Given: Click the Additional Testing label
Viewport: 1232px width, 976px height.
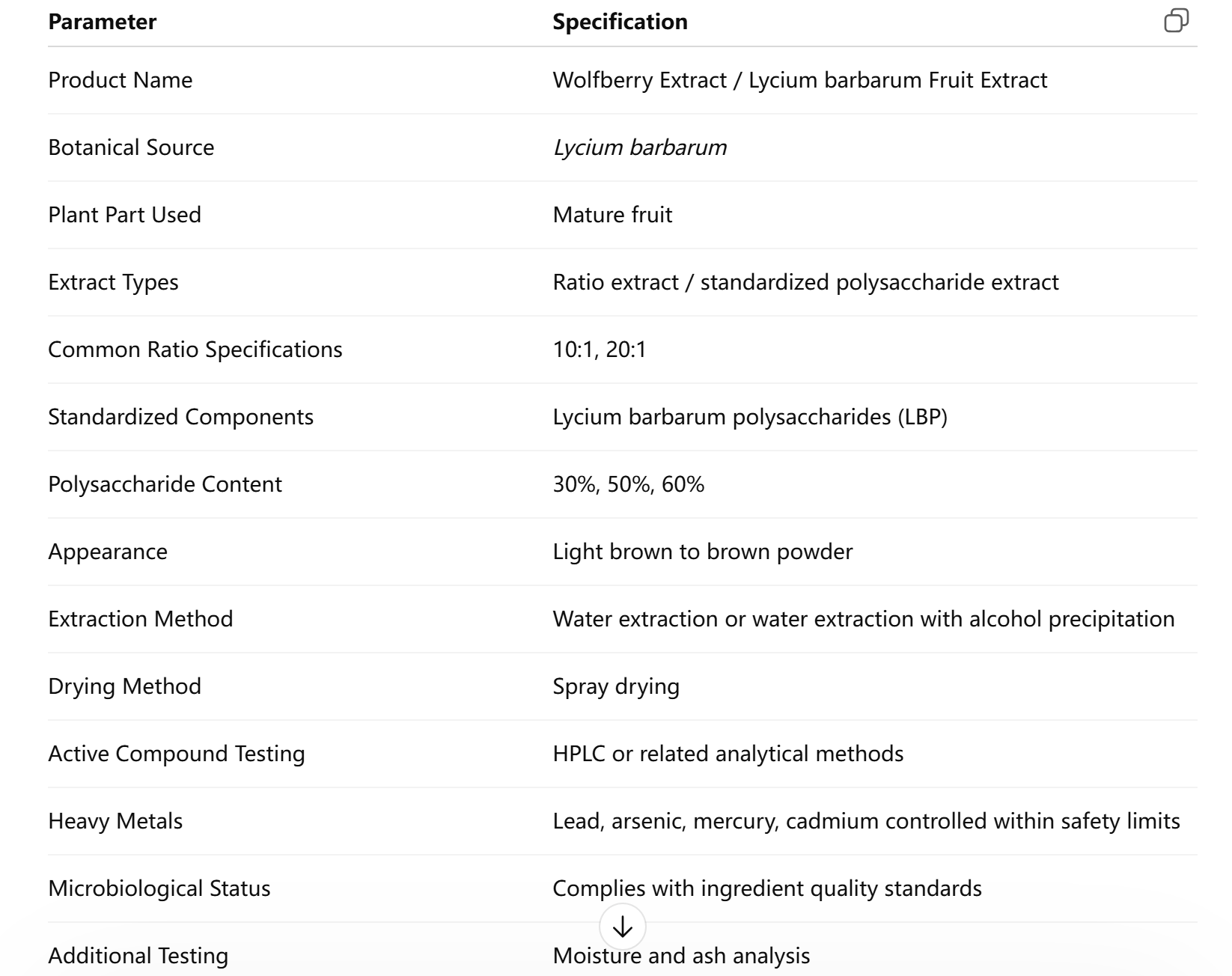Looking at the screenshot, I should click(138, 956).
